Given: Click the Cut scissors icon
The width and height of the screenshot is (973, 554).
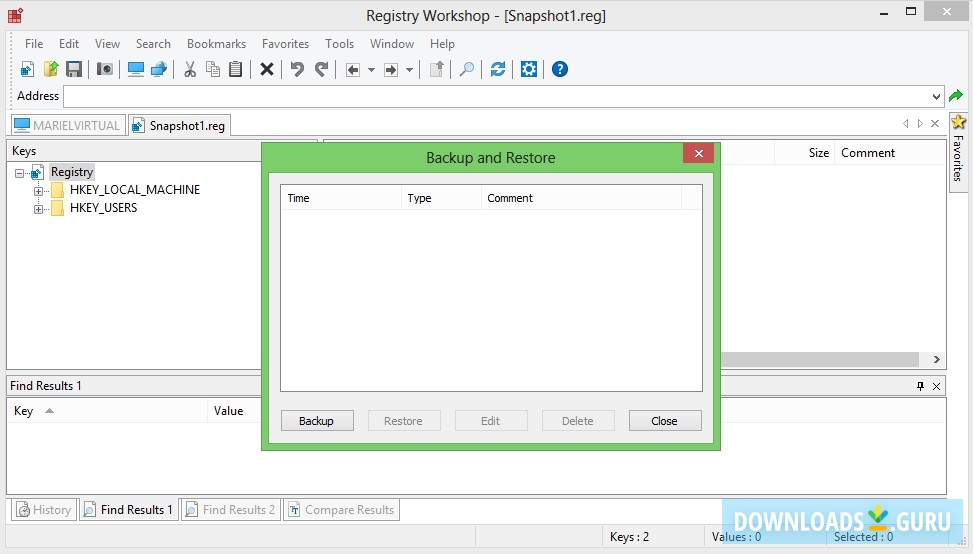Looking at the screenshot, I should point(190,69).
